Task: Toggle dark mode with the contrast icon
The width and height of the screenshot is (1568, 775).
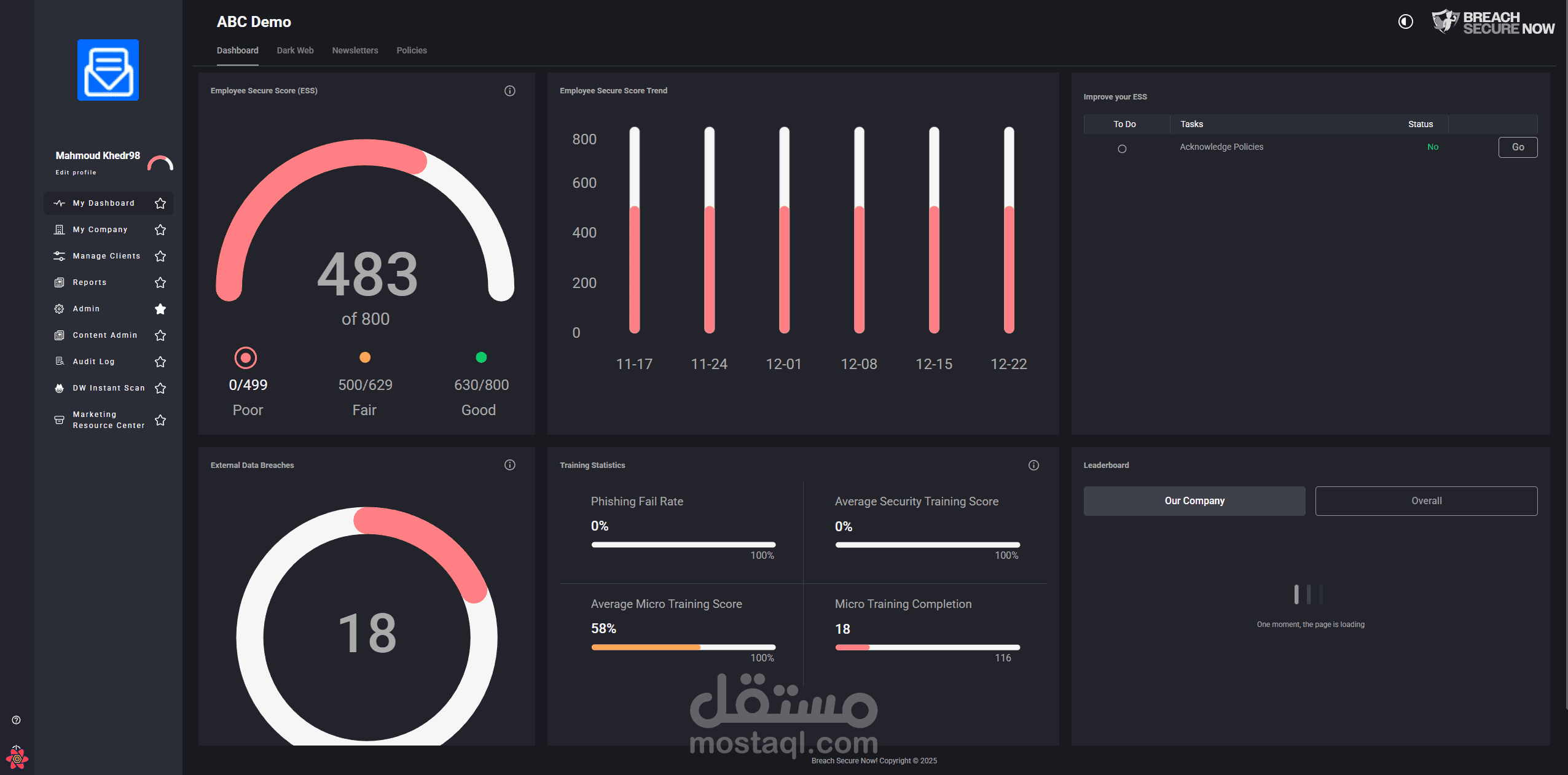Action: [x=1406, y=21]
